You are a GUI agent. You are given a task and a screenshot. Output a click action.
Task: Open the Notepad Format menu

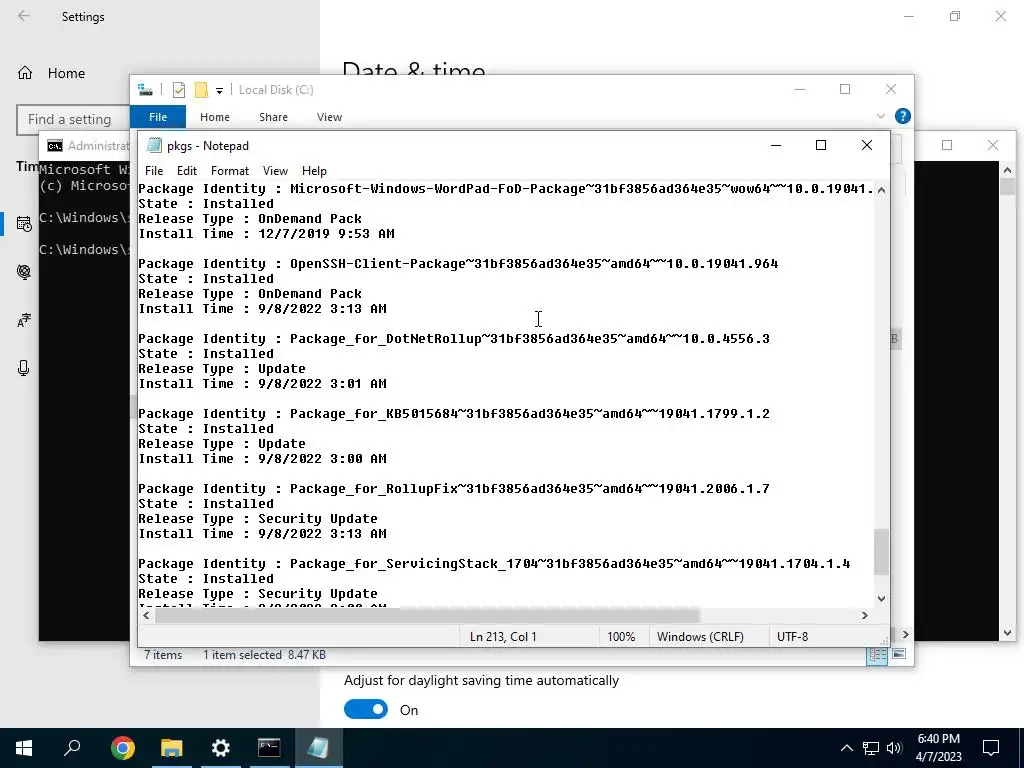click(x=229, y=170)
